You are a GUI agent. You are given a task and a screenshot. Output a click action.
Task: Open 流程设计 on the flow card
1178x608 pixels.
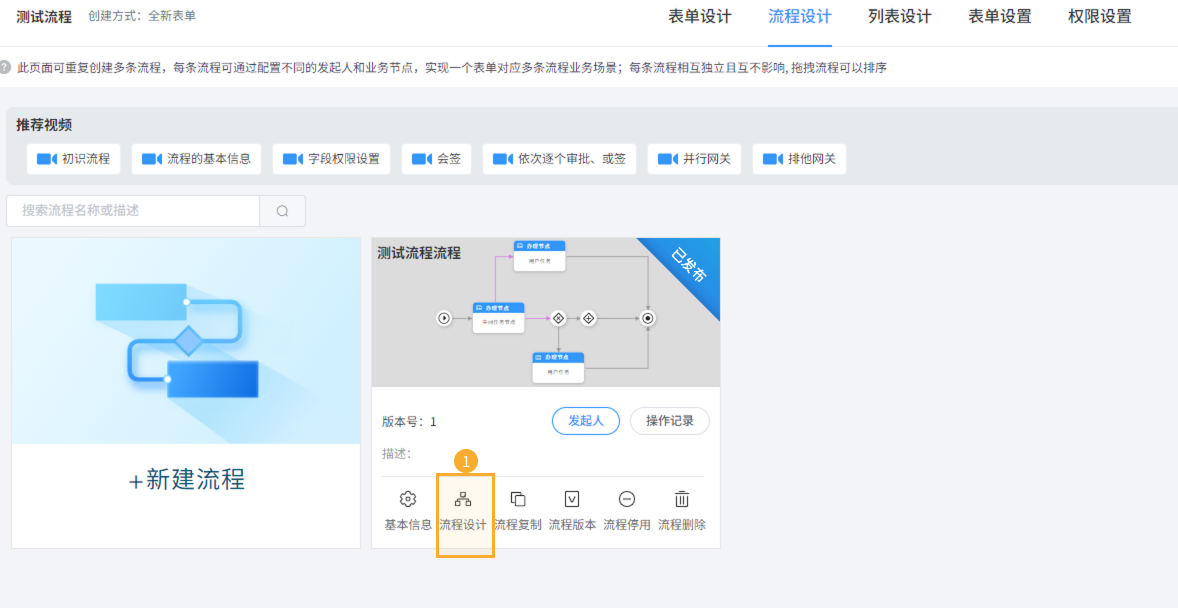click(x=464, y=511)
